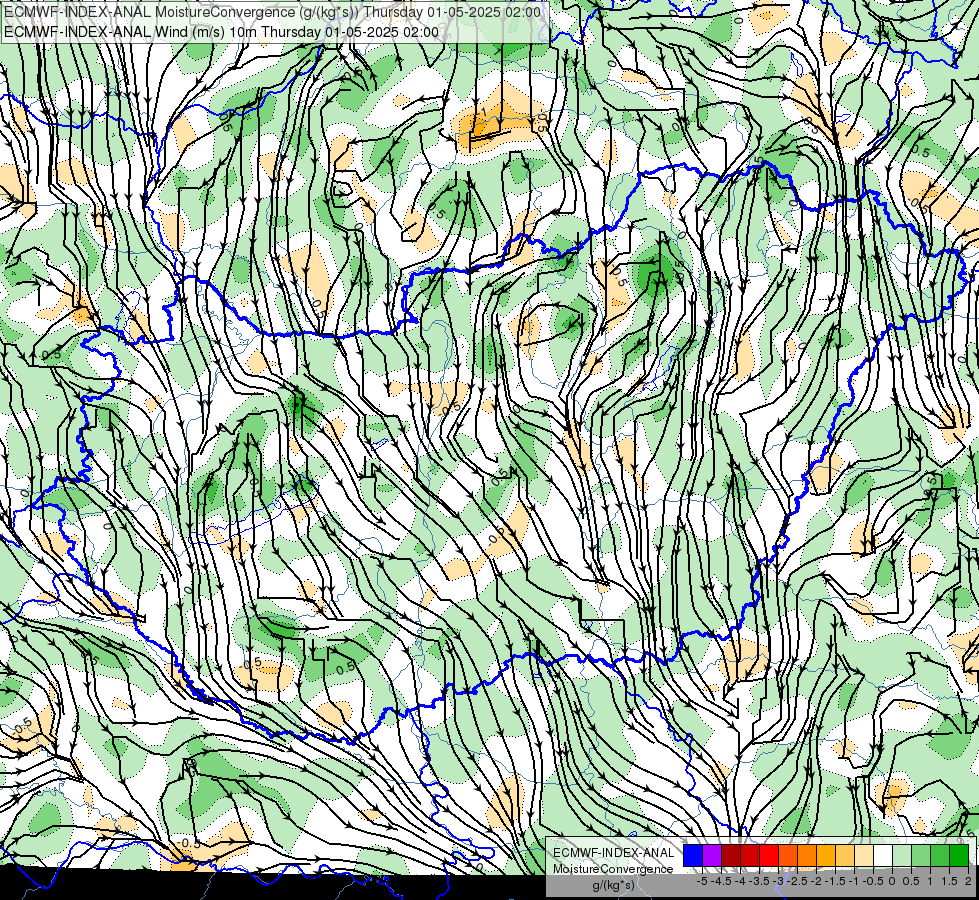Click the orange swatch between -2.5 and -2

click(807, 856)
